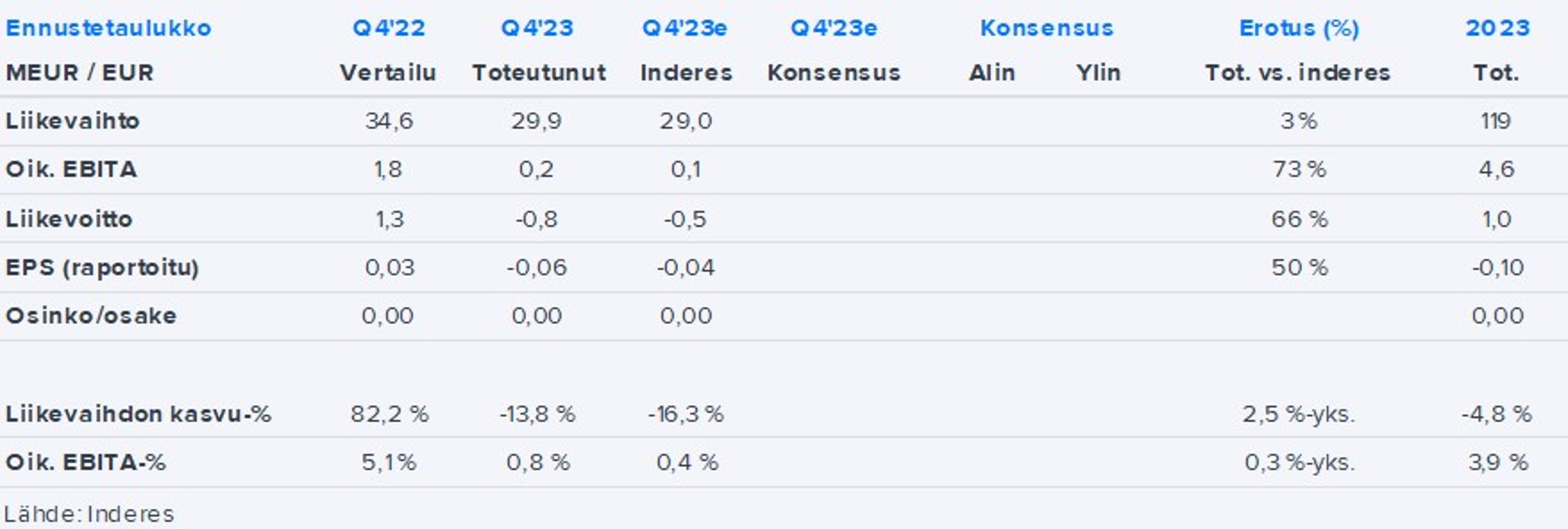Viewport: 1568px width, 529px height.
Task: Select the 2023 revenue total 119
Action: (1496, 121)
